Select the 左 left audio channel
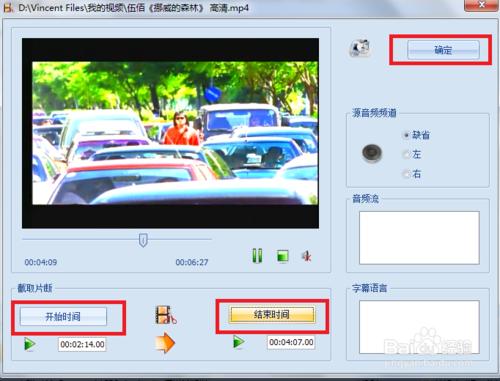500x381 pixels. pos(412,154)
